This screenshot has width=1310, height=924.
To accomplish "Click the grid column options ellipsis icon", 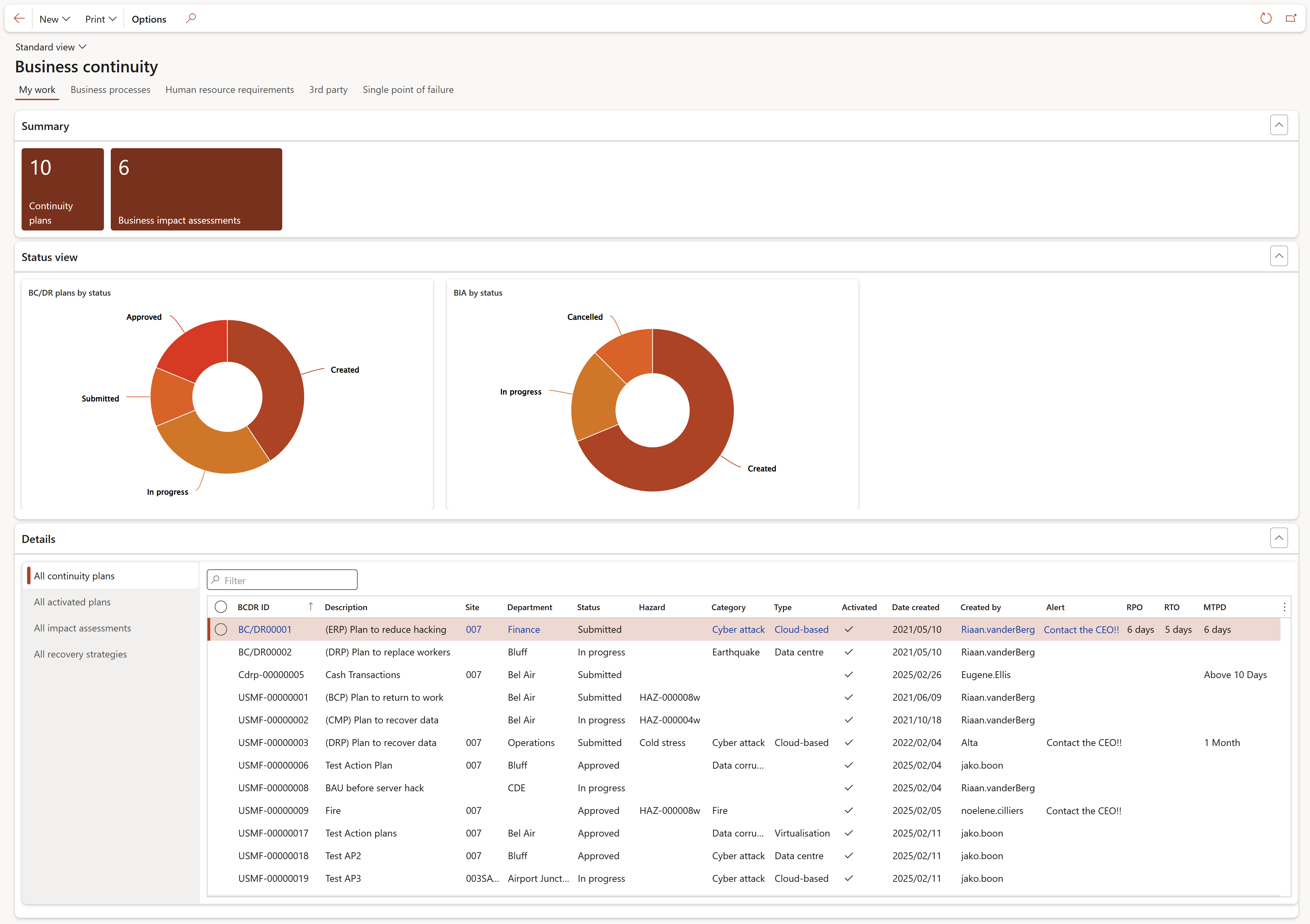I will click(x=1284, y=607).
